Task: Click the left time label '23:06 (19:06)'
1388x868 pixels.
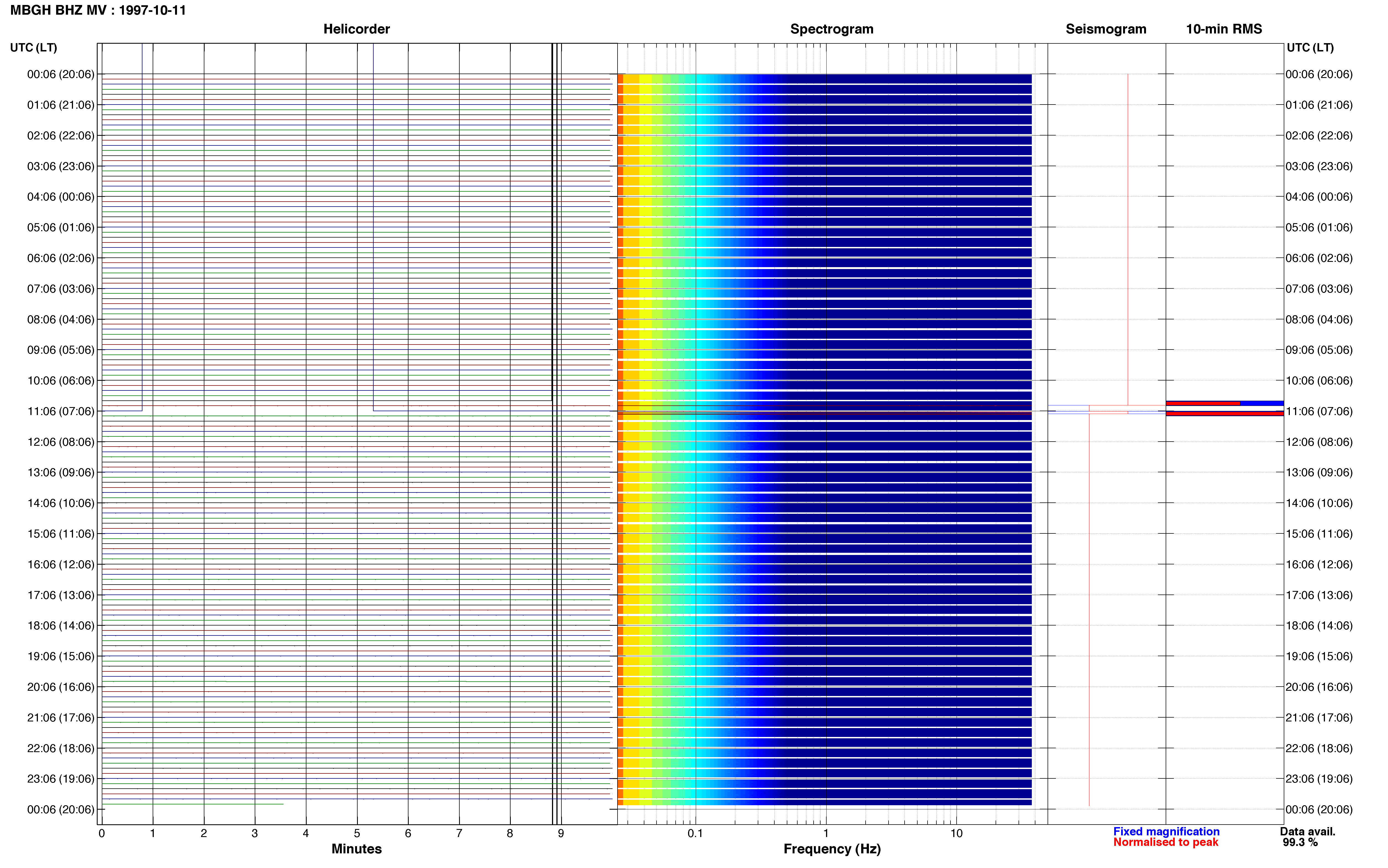Action: pyautogui.click(x=61, y=778)
